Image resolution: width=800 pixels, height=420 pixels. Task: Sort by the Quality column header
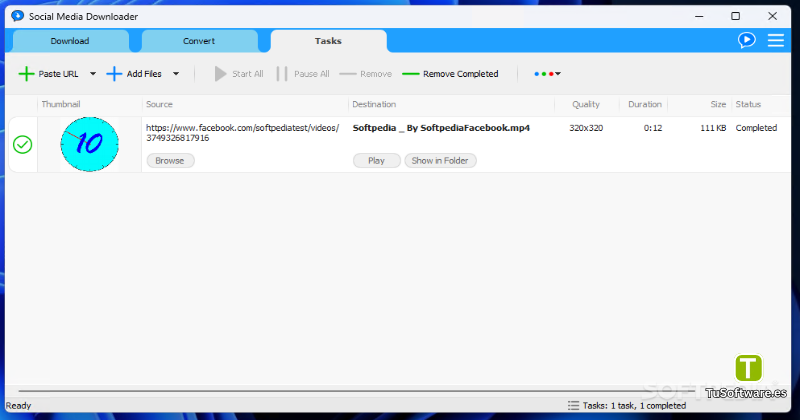(586, 104)
